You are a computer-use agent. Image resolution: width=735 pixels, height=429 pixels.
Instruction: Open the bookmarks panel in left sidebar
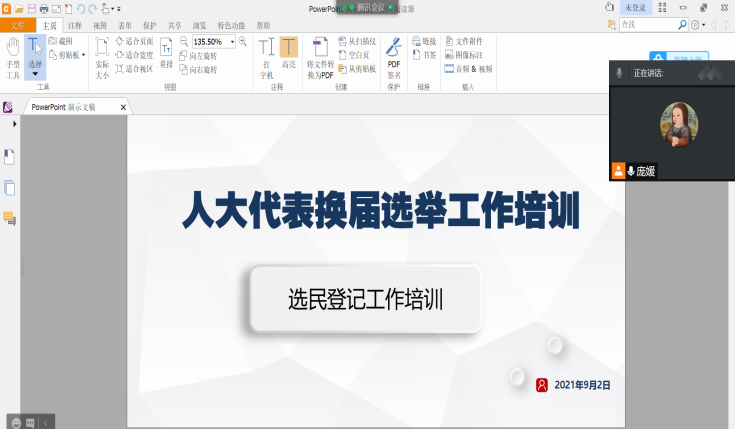click(x=10, y=156)
